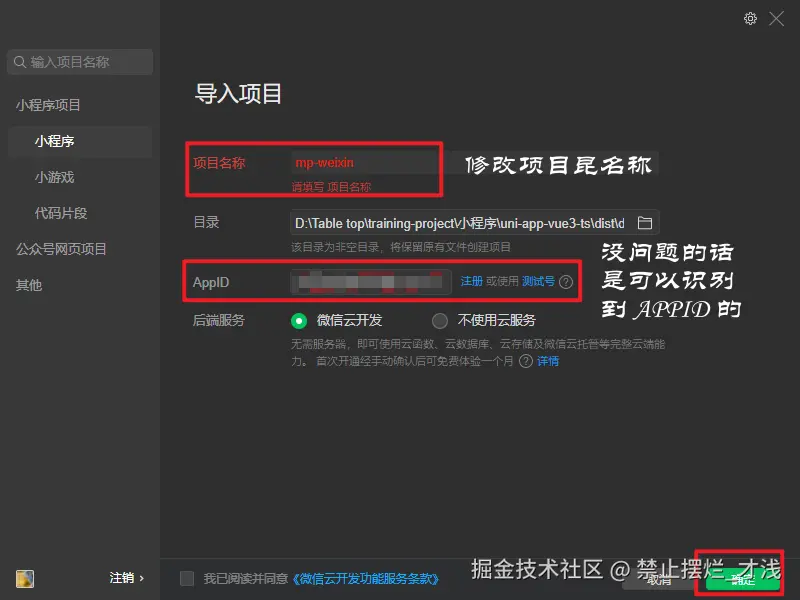Open 微信云开发功能服务条款 link
Image resolution: width=800 pixels, height=600 pixels.
365,579
